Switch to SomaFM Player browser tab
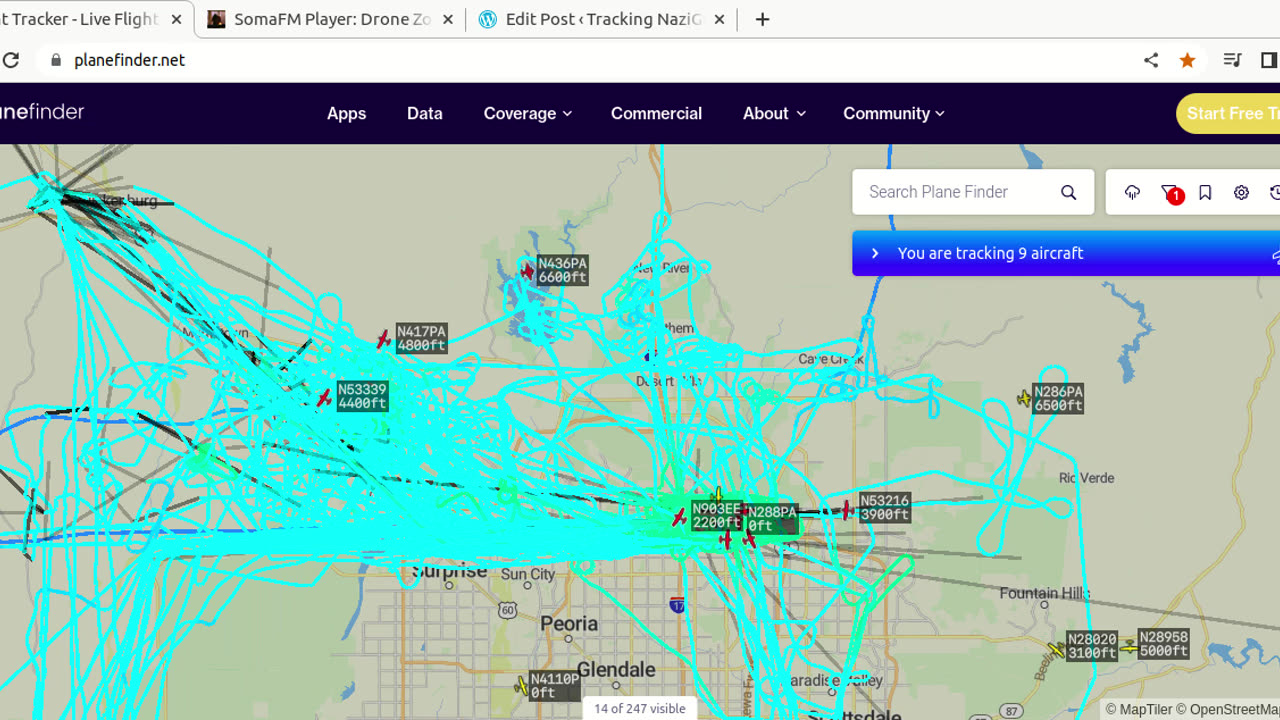The width and height of the screenshot is (1280, 720). (x=330, y=19)
